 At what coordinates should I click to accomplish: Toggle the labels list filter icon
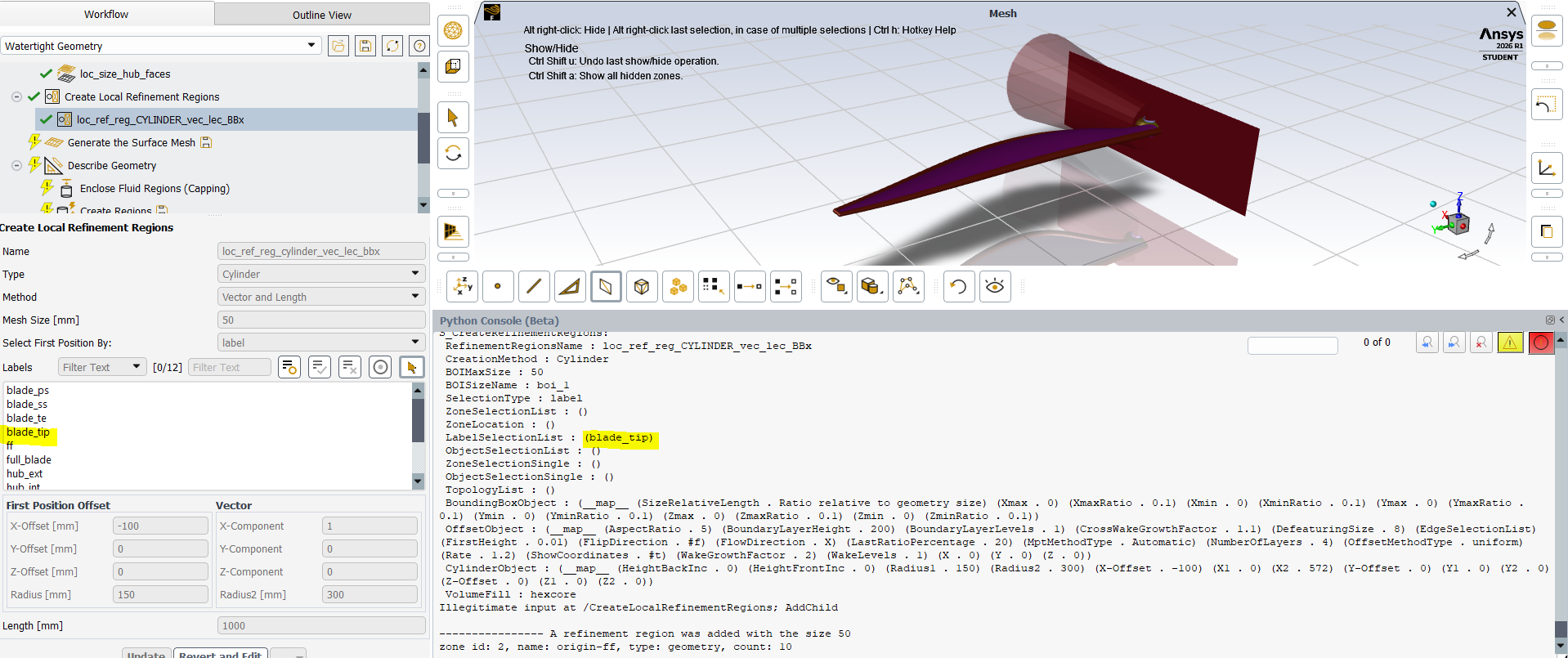(289, 368)
